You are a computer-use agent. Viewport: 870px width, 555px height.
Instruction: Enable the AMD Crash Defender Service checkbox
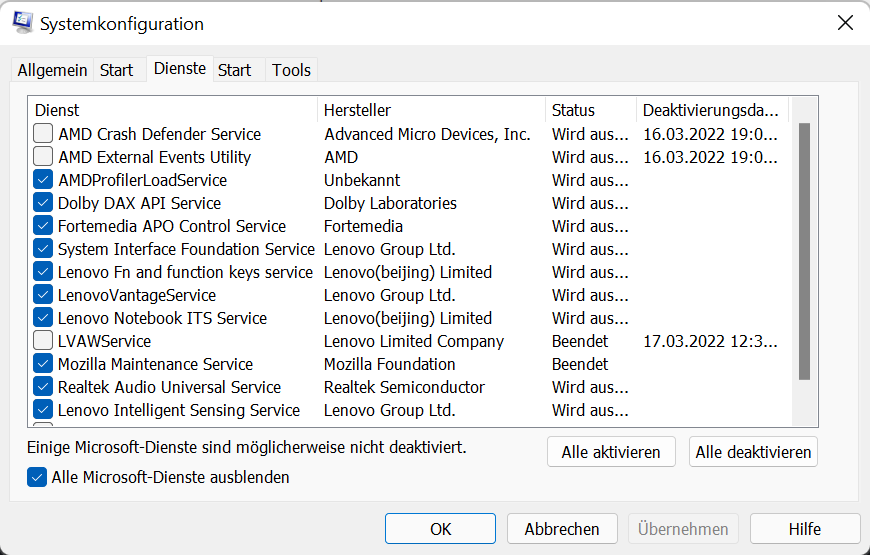[x=43, y=134]
